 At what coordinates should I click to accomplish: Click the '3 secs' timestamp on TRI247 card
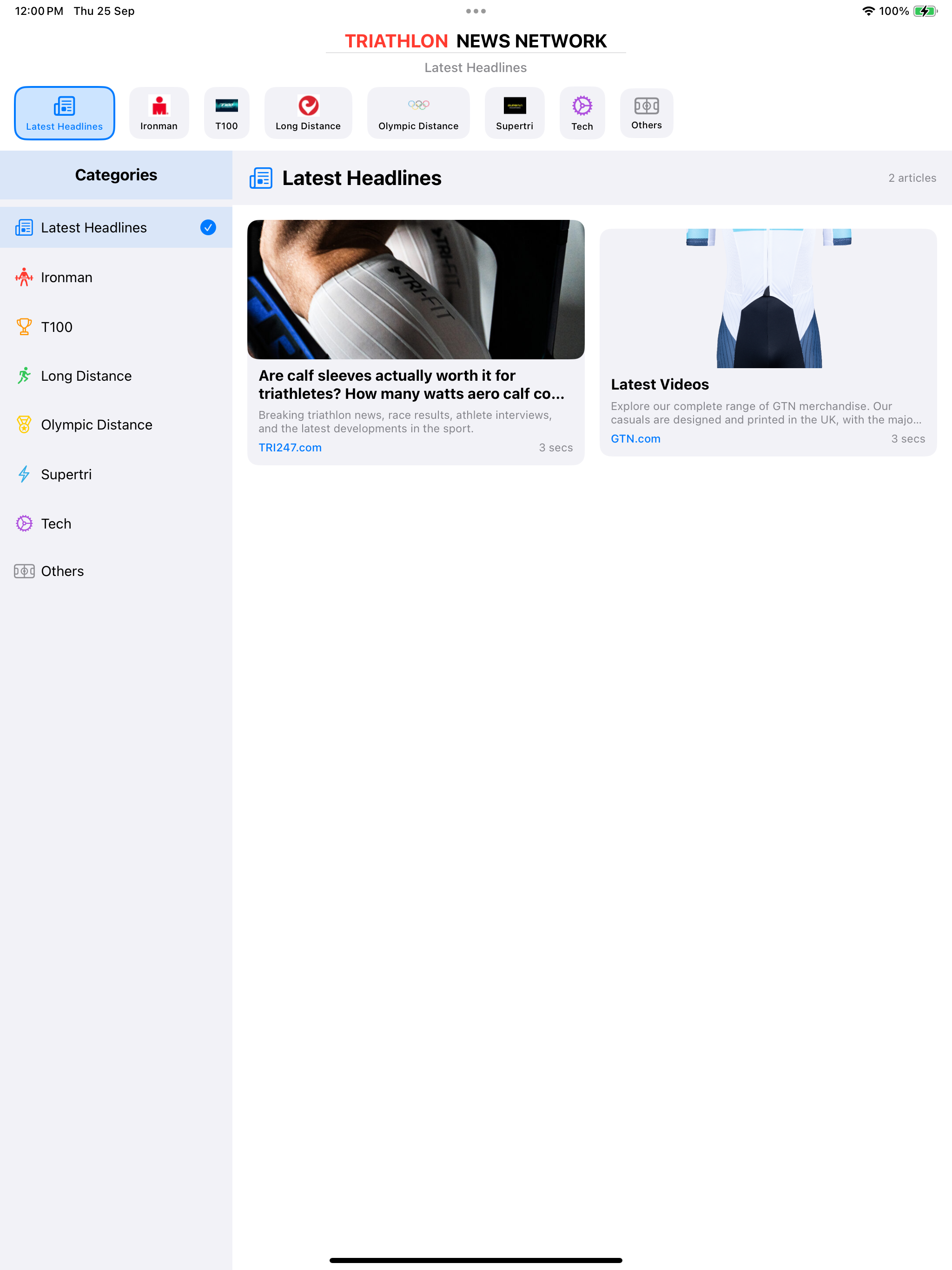(556, 448)
